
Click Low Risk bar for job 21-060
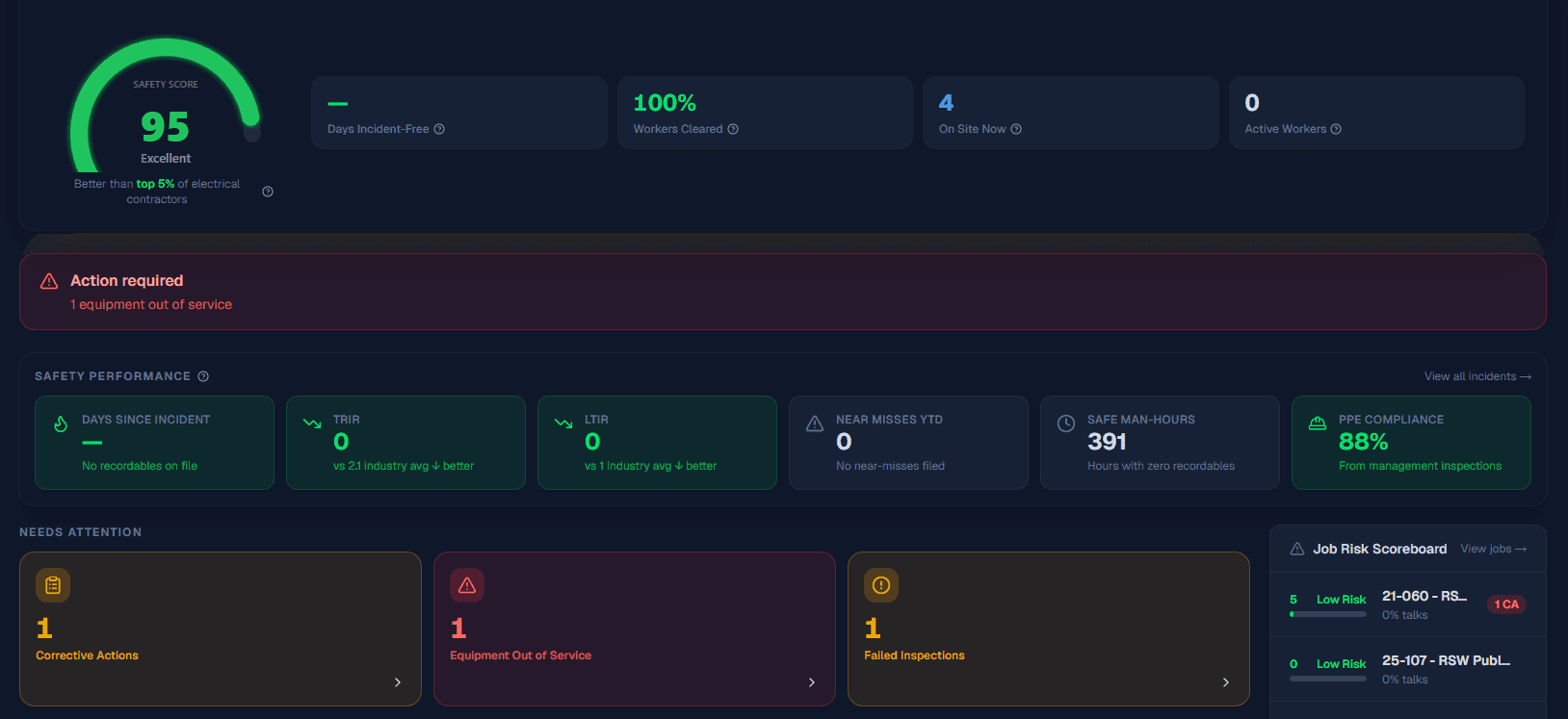1328,614
